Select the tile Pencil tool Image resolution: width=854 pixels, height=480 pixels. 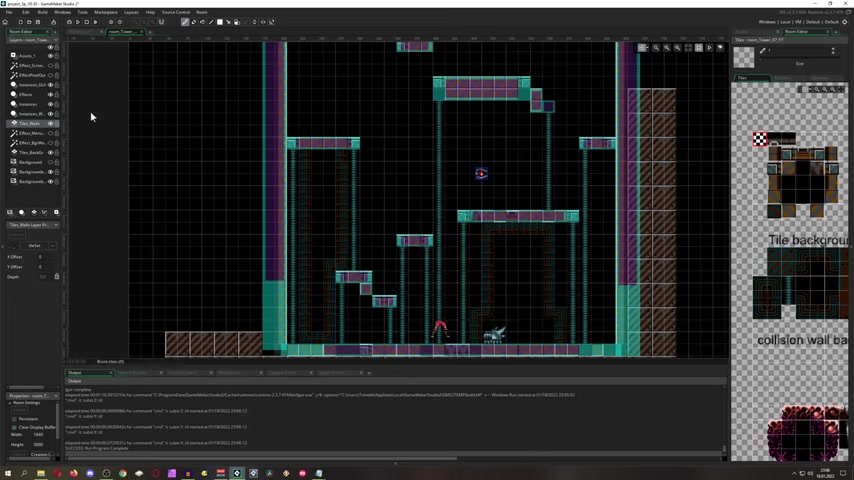(185, 22)
